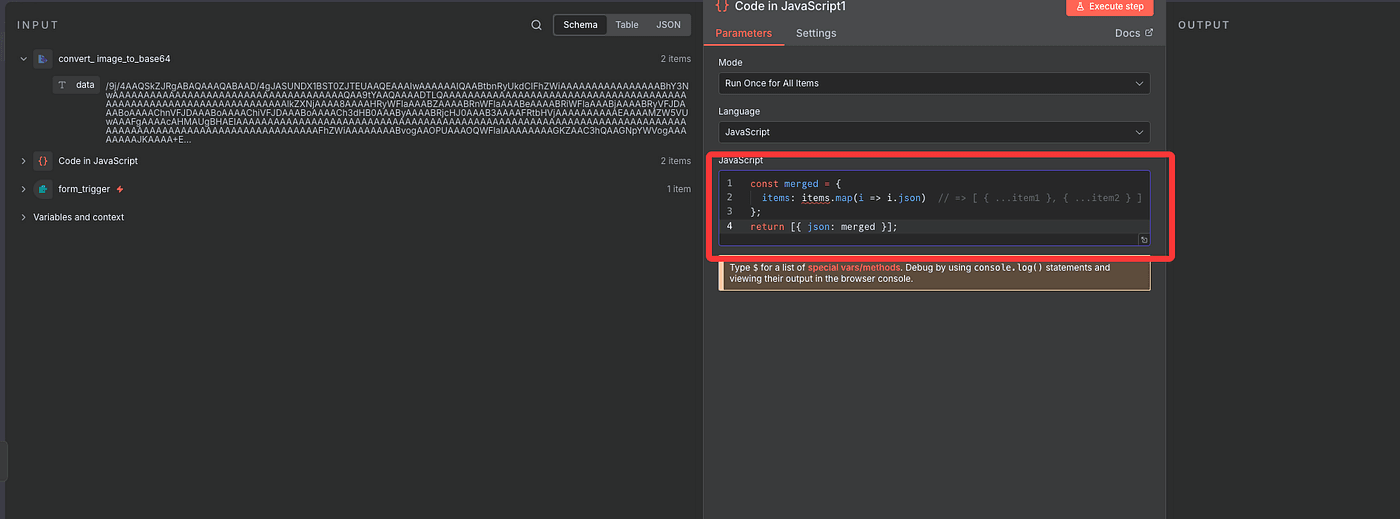Click the red lightning bolt trigger icon
Screen dimensions: 1400x519
coord(120,189)
